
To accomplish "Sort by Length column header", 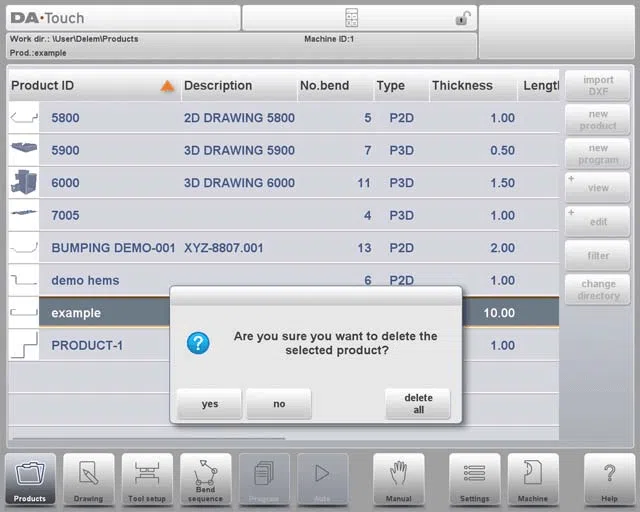I will pyautogui.click(x=539, y=86).
